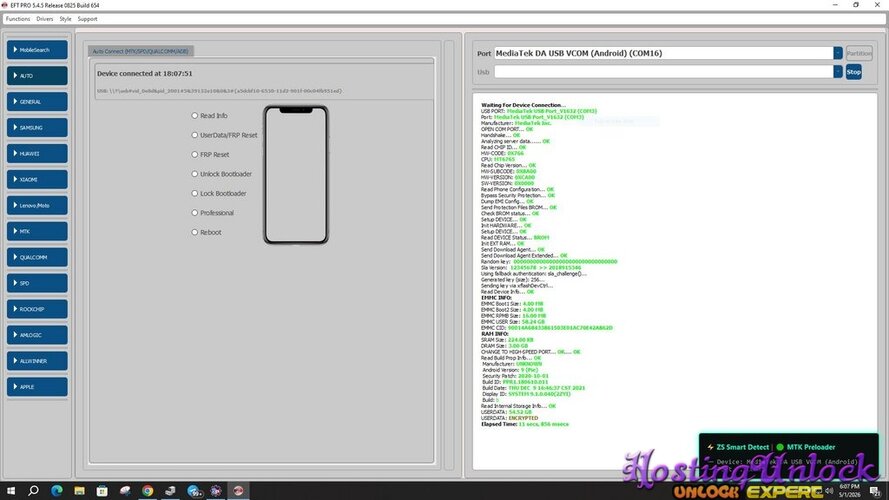The width and height of the screenshot is (889, 500).
Task: Expand the MTK sidebar section
Action: (x=37, y=231)
